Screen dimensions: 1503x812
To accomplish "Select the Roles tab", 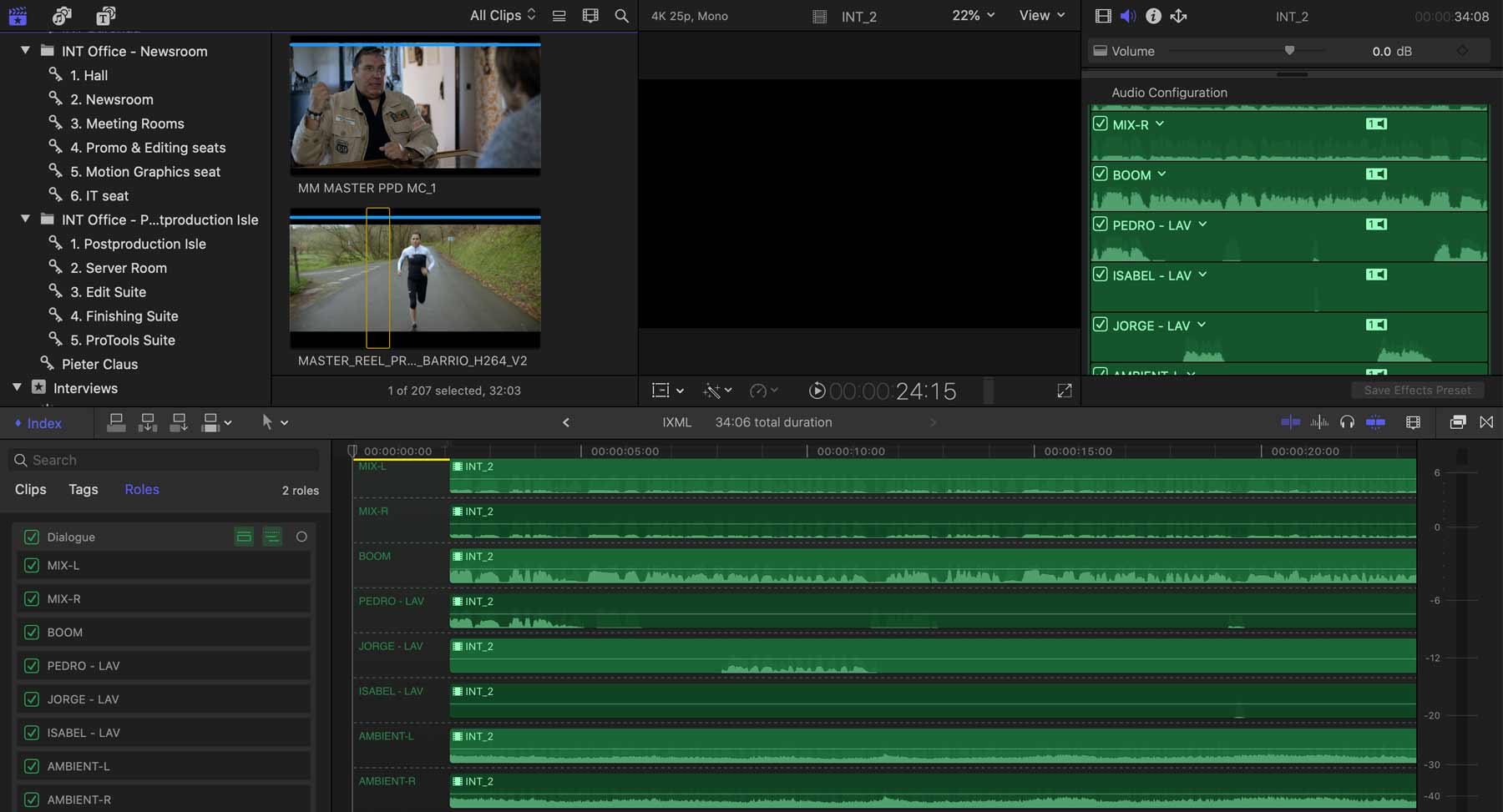I will tap(142, 489).
